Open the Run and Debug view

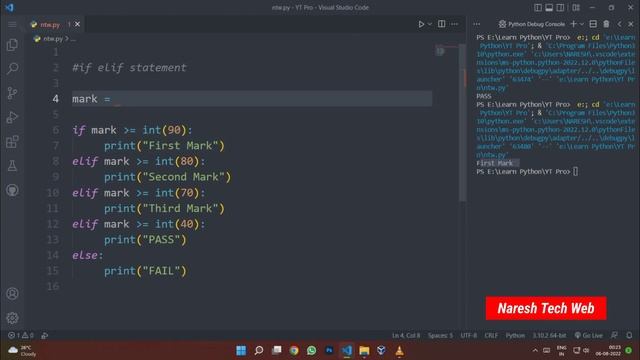coord(12,118)
